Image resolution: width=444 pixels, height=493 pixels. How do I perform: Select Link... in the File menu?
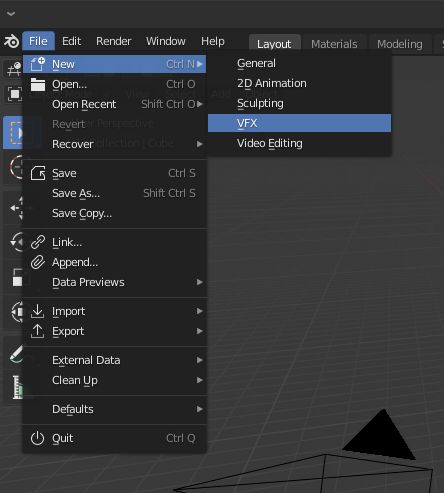pos(114,242)
